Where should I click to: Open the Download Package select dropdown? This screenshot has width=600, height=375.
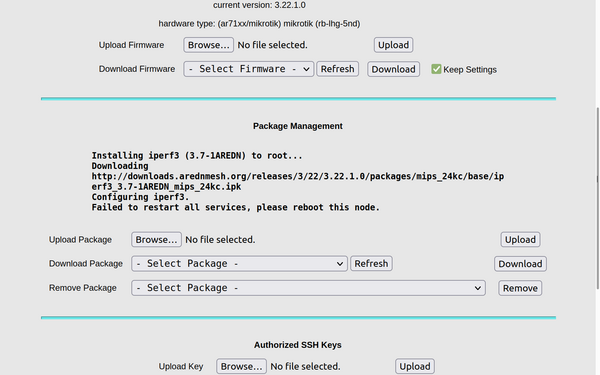239,264
